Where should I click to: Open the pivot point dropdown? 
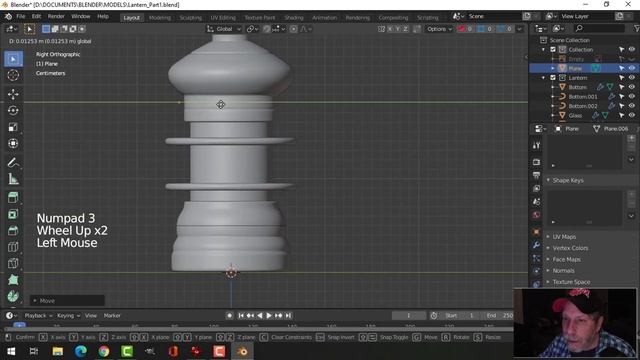(x=252, y=29)
